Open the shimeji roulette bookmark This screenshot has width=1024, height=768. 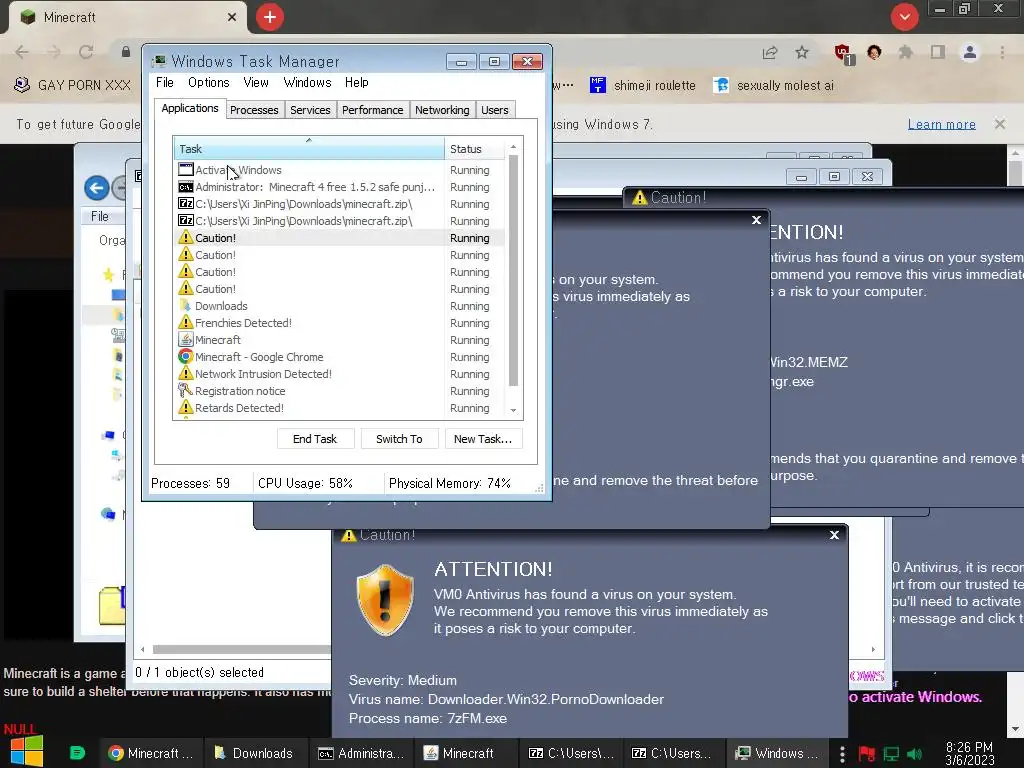(x=642, y=85)
